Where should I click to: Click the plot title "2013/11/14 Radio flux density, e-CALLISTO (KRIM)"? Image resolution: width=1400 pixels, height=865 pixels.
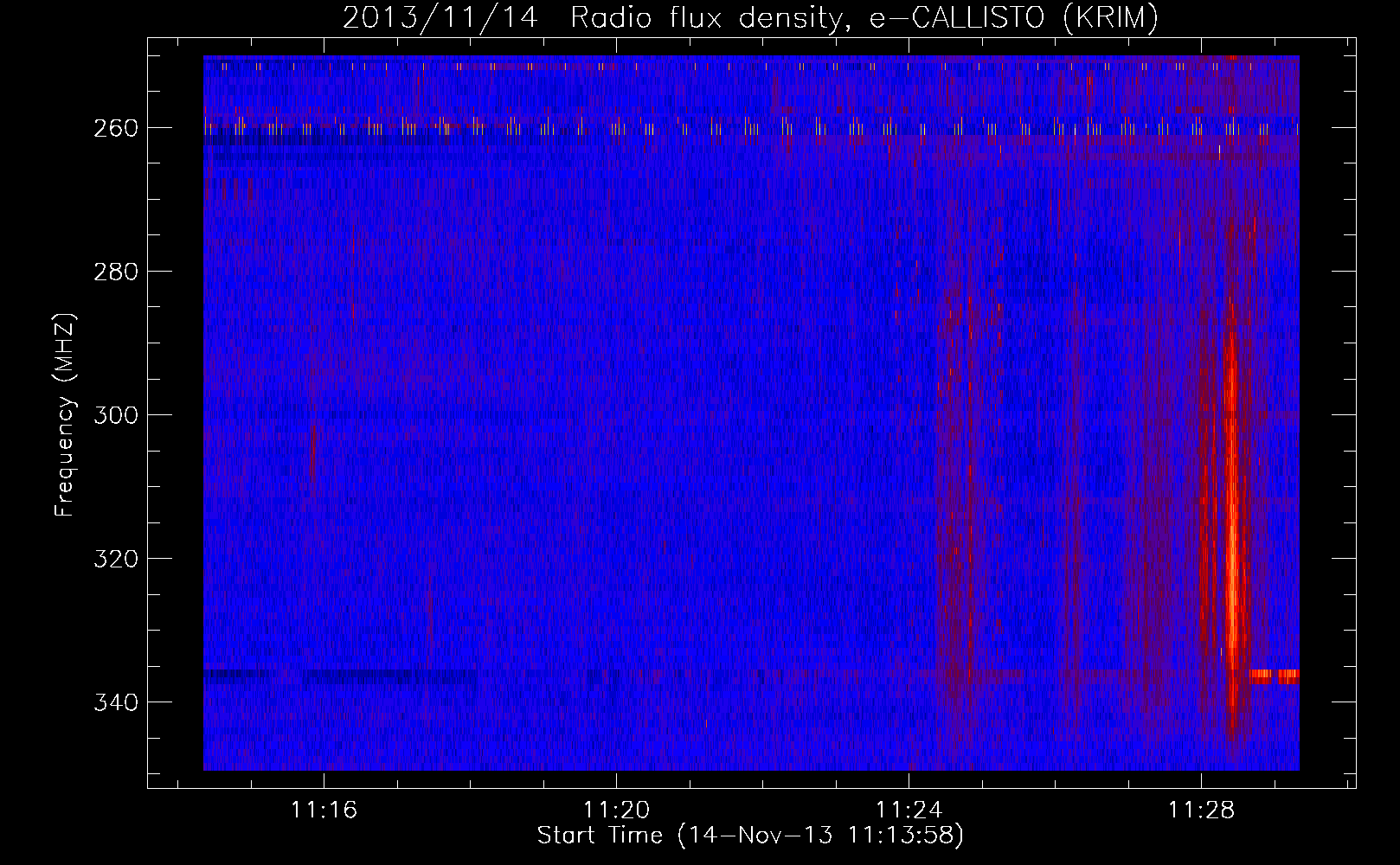[x=750, y=17]
